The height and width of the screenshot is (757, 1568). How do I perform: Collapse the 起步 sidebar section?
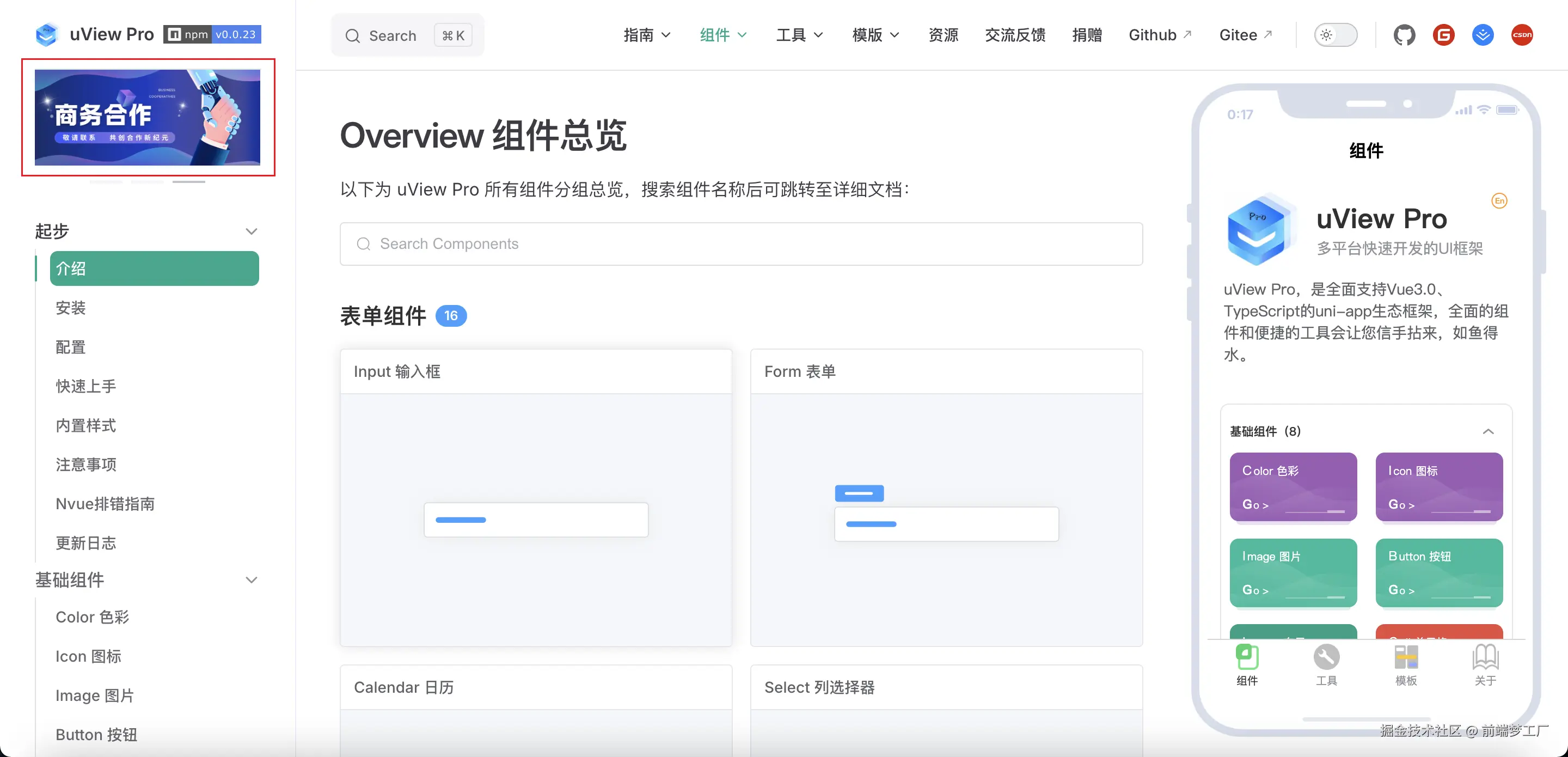(252, 231)
